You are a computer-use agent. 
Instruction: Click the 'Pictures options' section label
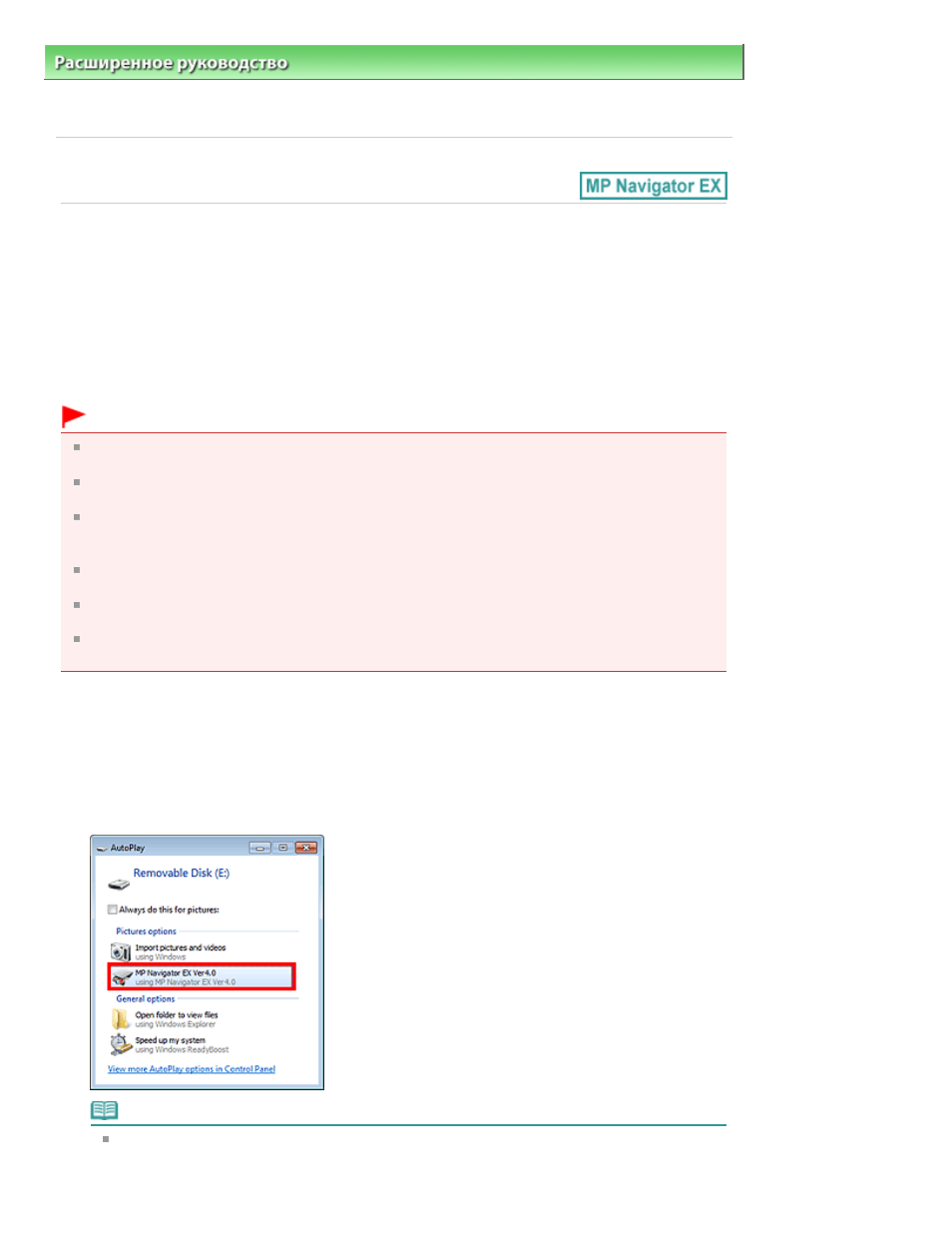click(146, 931)
